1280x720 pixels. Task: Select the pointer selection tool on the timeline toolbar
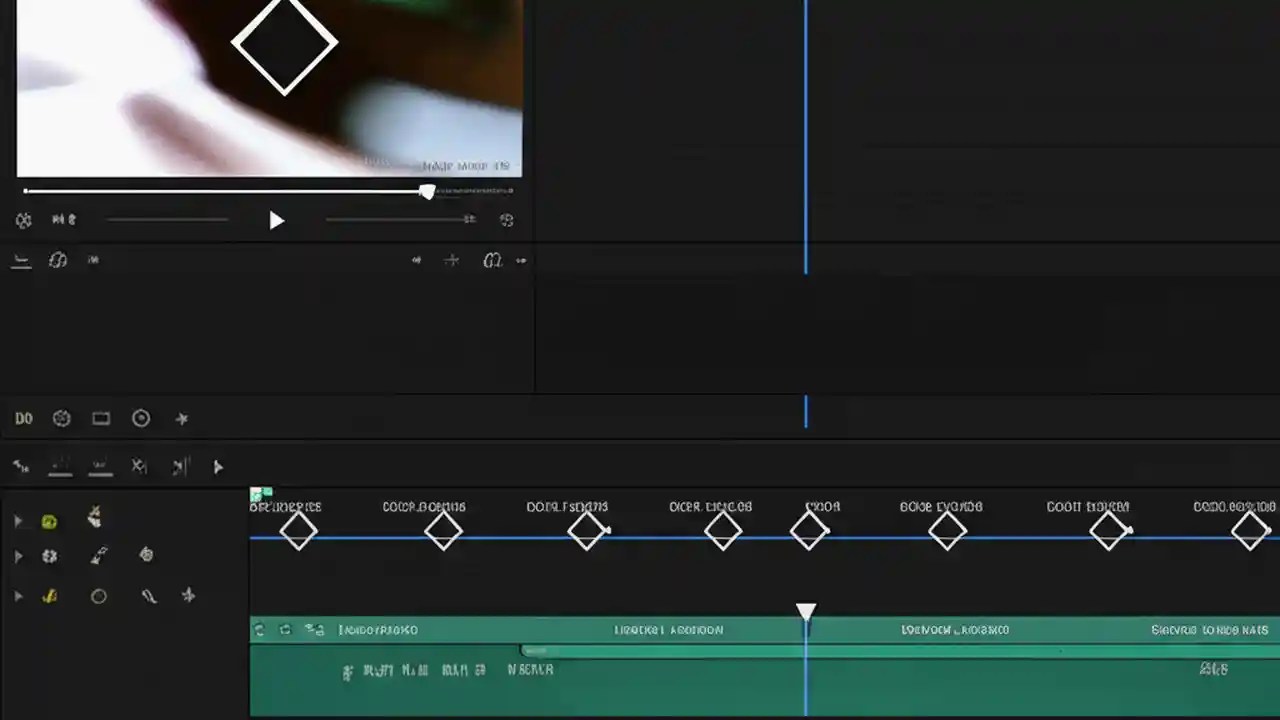pos(218,467)
